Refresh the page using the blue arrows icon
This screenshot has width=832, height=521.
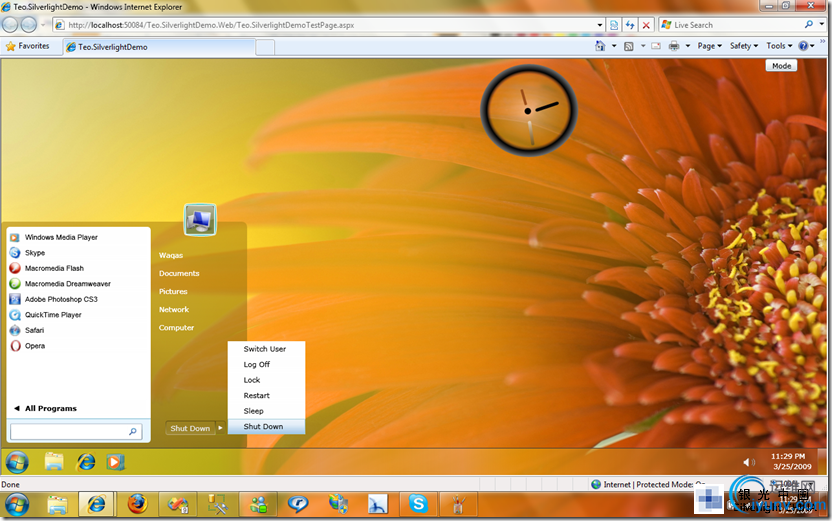click(x=630, y=25)
